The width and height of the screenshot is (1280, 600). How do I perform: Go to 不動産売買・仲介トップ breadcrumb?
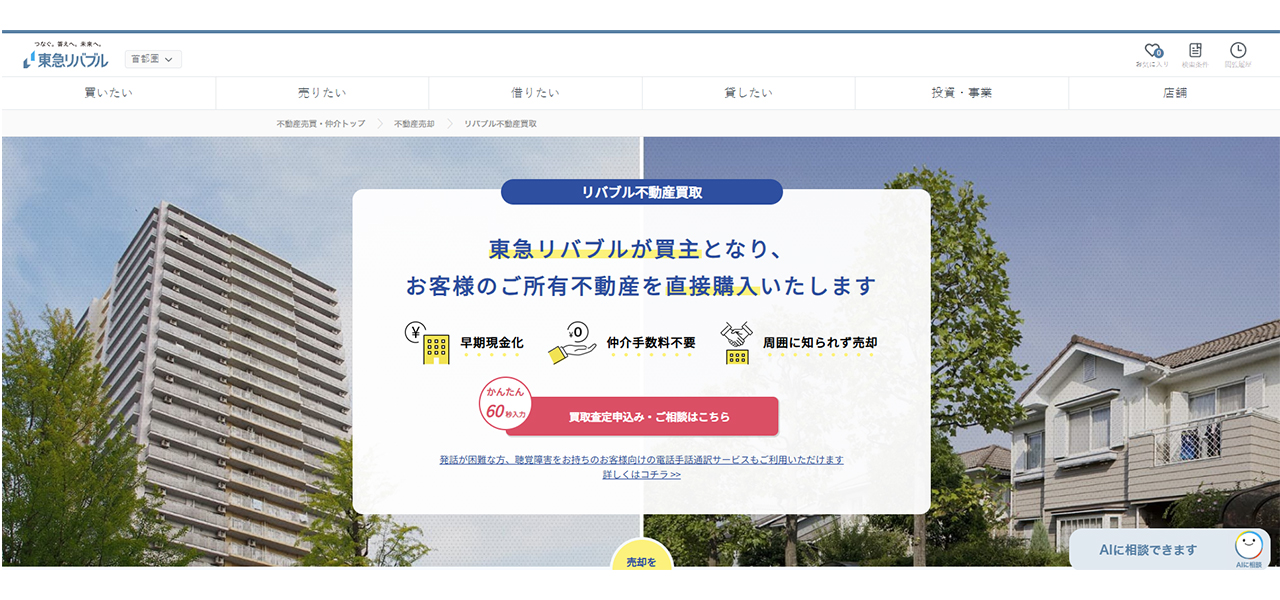click(x=321, y=124)
